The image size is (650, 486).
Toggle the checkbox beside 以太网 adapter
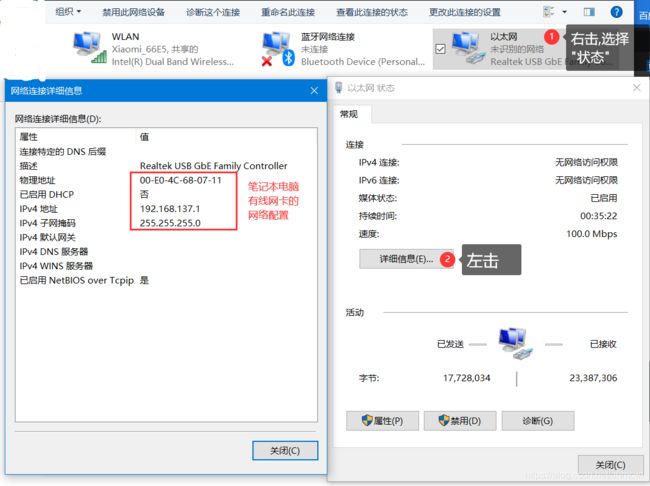440,49
